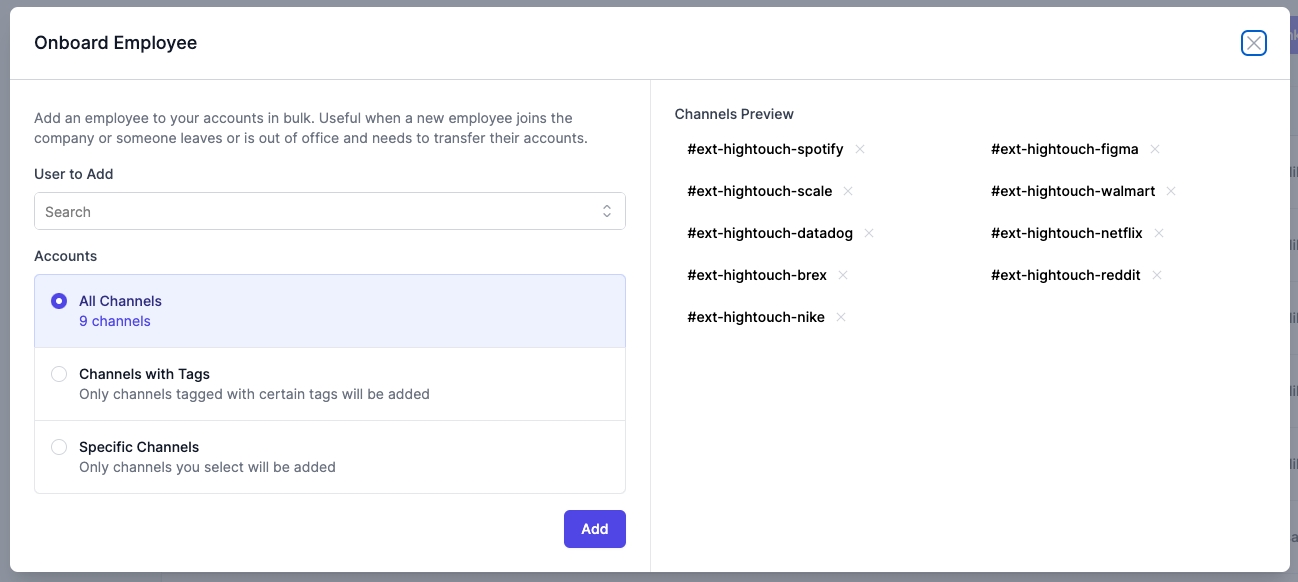The height and width of the screenshot is (582, 1298).
Task: Remove #ext-hightouch-walmart channel using its x icon
Action: 1171,191
